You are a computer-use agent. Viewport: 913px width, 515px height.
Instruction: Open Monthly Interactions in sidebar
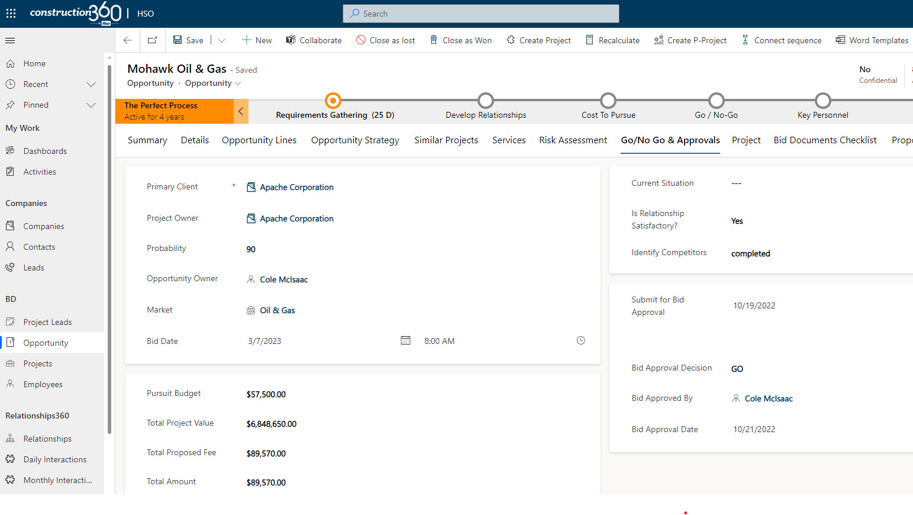point(57,481)
